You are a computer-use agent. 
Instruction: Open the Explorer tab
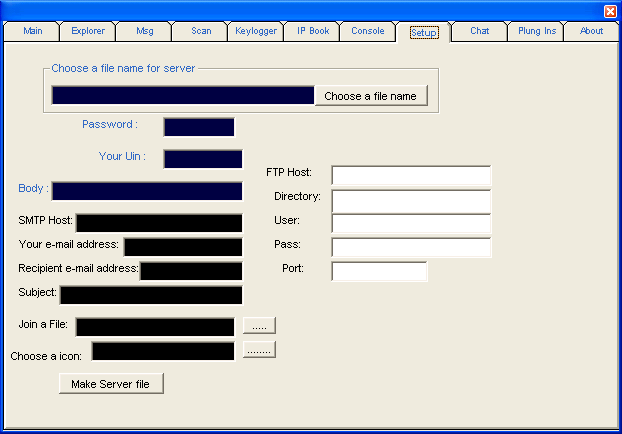pyautogui.click(x=88, y=31)
